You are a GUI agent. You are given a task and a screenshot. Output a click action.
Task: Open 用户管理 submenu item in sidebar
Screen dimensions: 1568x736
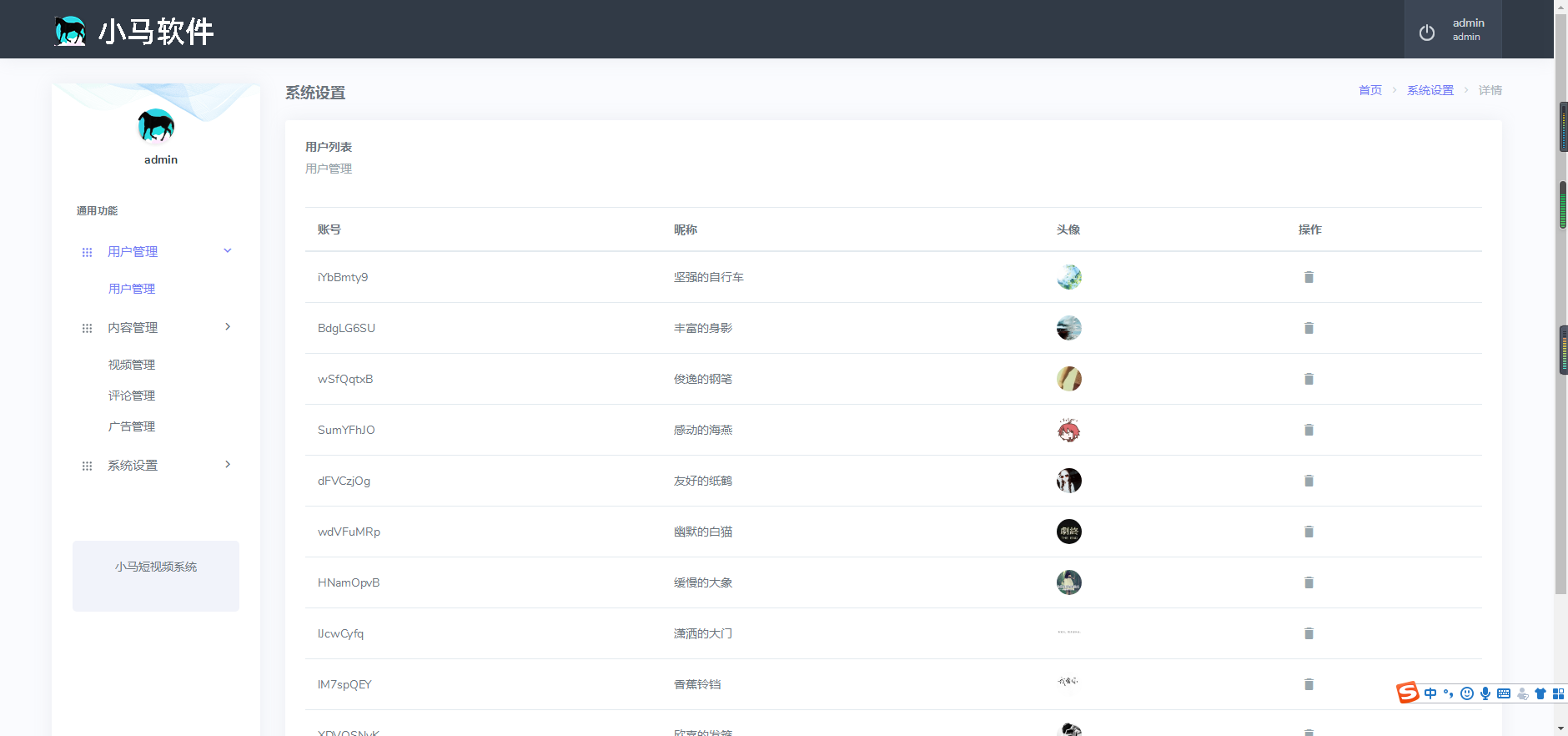coord(132,289)
